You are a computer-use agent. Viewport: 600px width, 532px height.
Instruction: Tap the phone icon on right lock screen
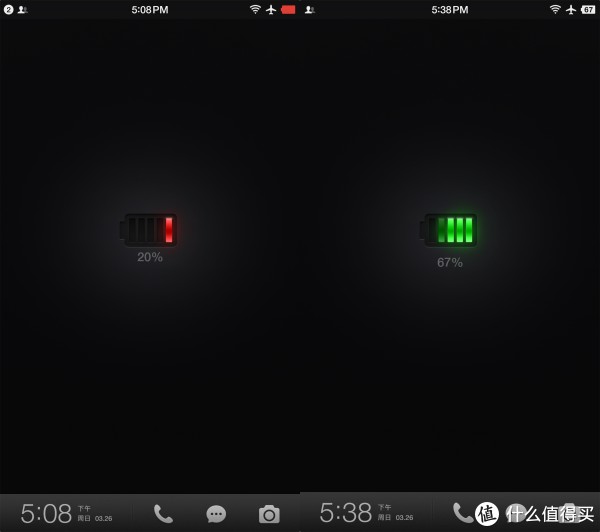pos(463,513)
